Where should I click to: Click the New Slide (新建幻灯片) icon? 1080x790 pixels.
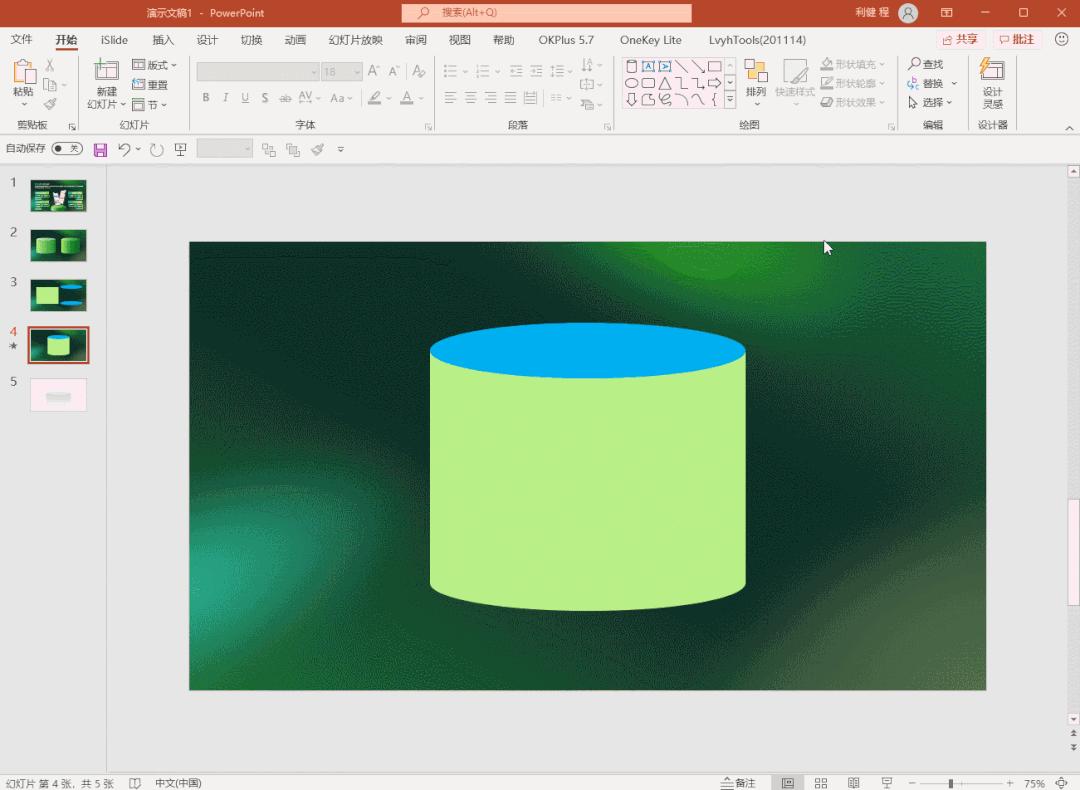click(106, 72)
